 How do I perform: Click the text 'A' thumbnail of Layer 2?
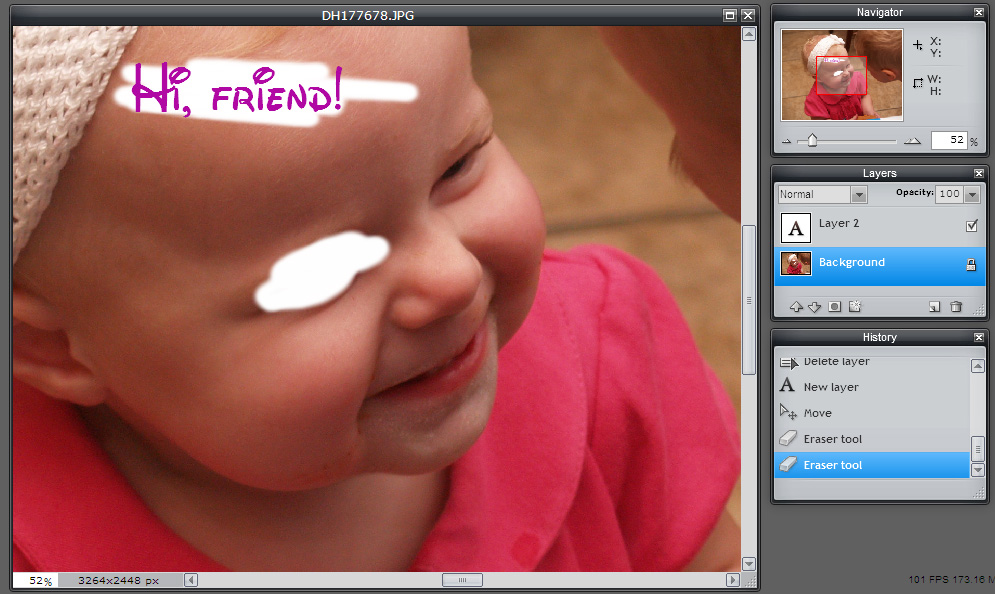(796, 228)
